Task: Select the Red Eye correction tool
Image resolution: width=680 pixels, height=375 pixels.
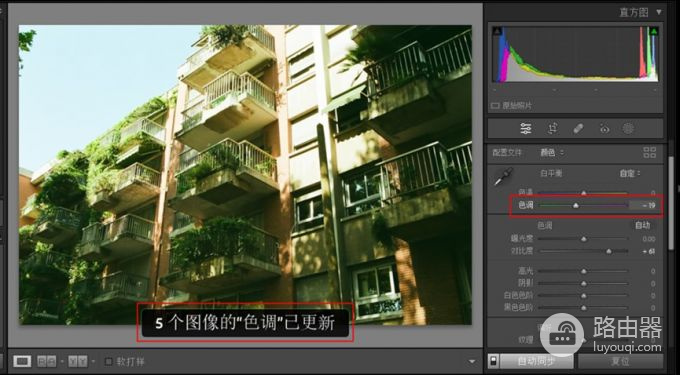Action: click(x=604, y=128)
